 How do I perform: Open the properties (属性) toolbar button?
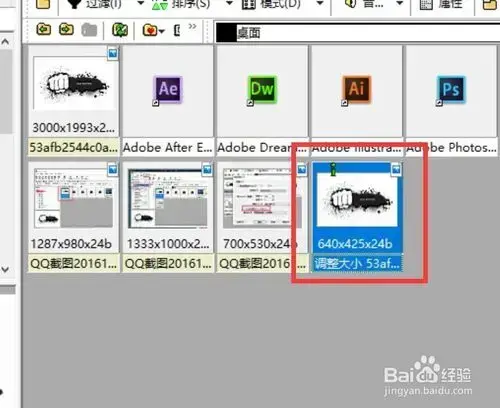point(442,4)
